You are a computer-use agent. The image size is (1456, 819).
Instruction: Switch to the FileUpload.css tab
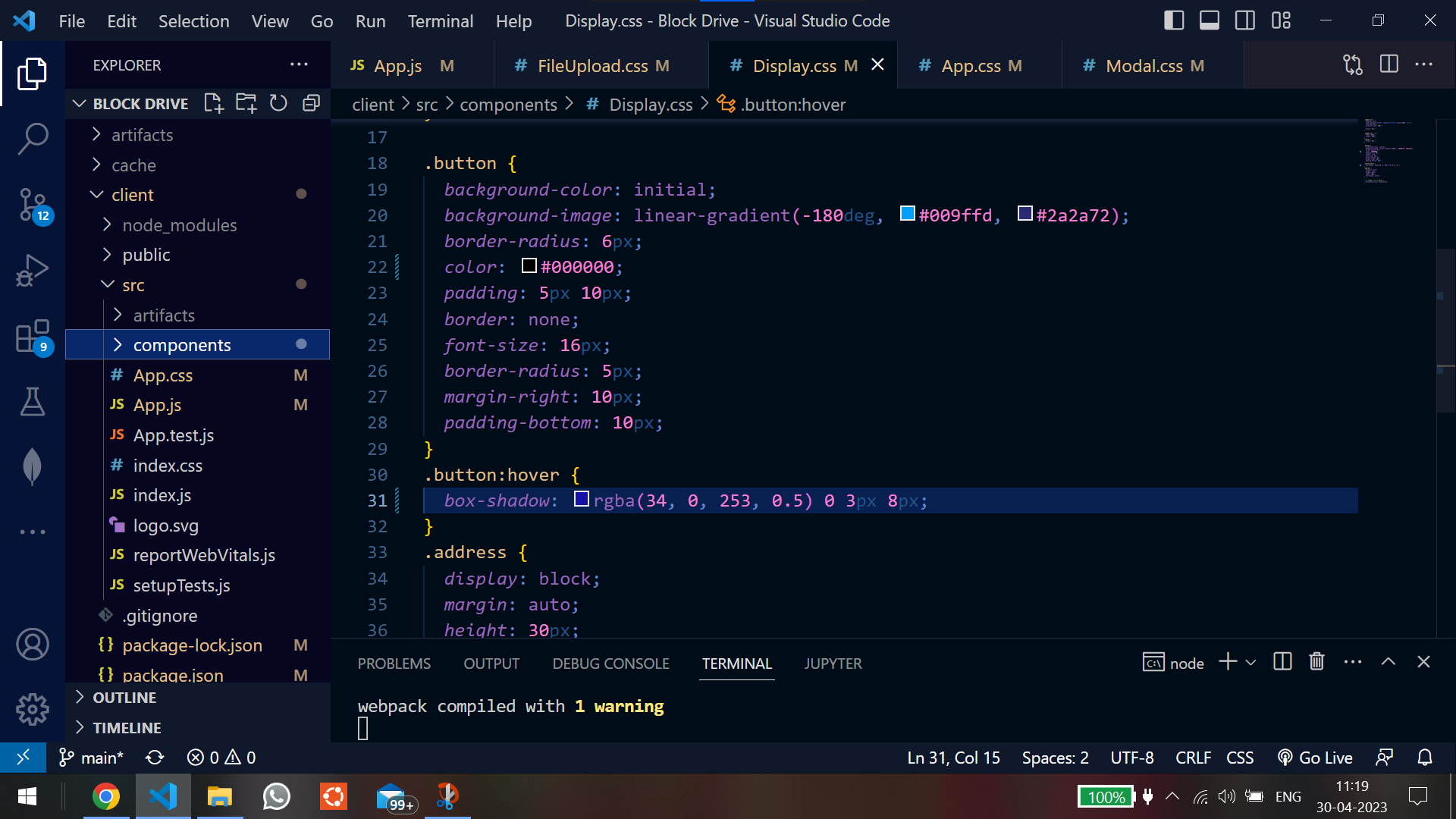(x=592, y=66)
